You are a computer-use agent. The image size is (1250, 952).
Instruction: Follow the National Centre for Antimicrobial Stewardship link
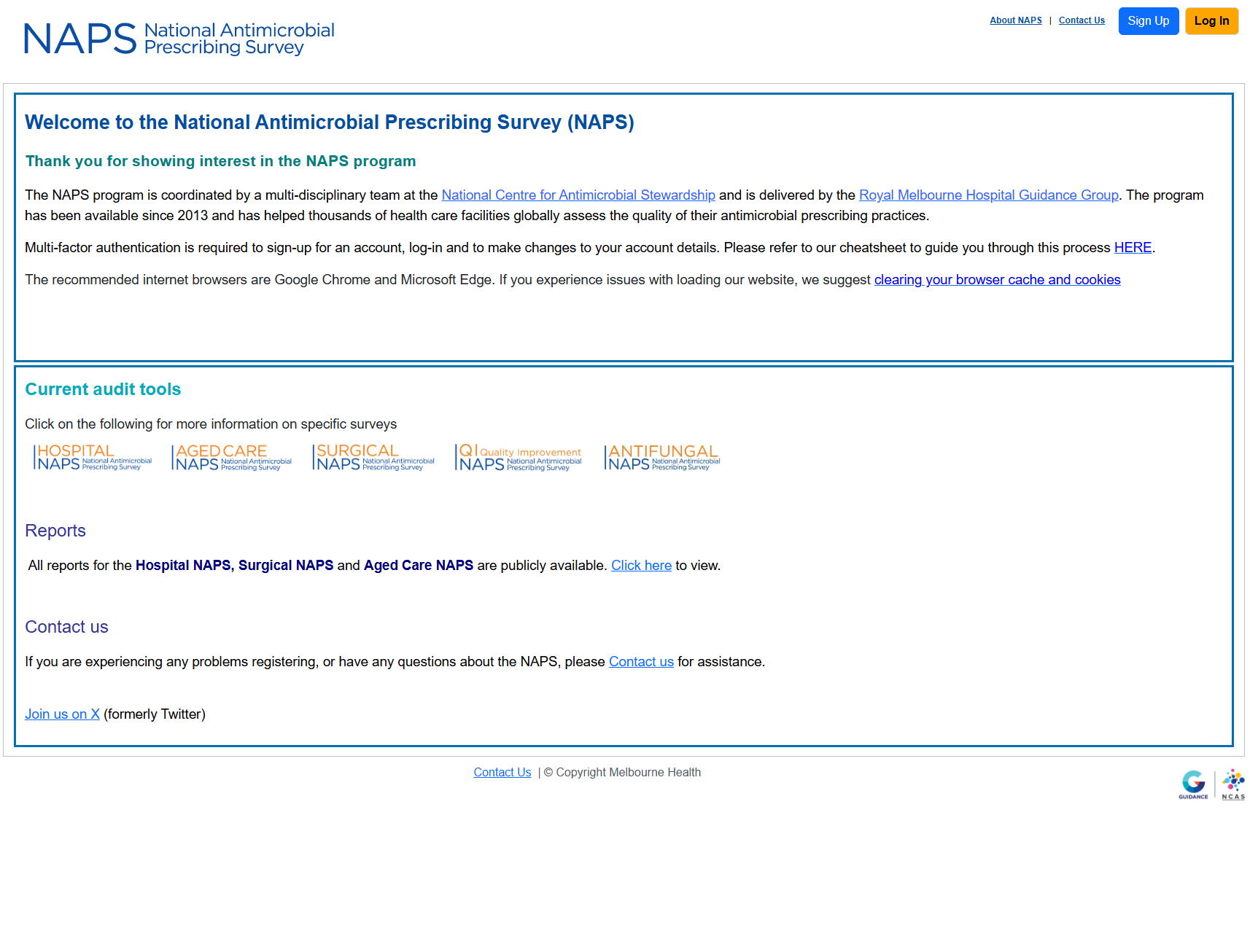[578, 195]
